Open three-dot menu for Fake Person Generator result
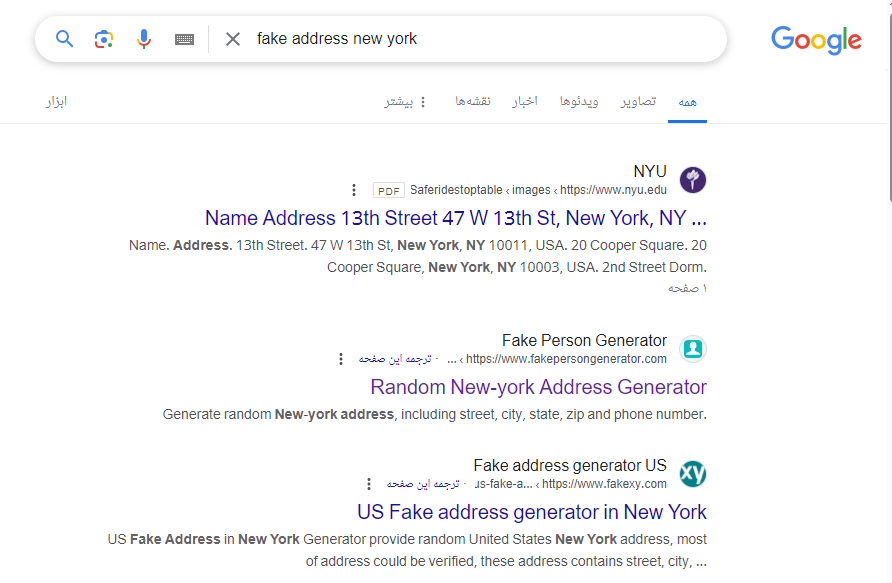 pos(341,359)
